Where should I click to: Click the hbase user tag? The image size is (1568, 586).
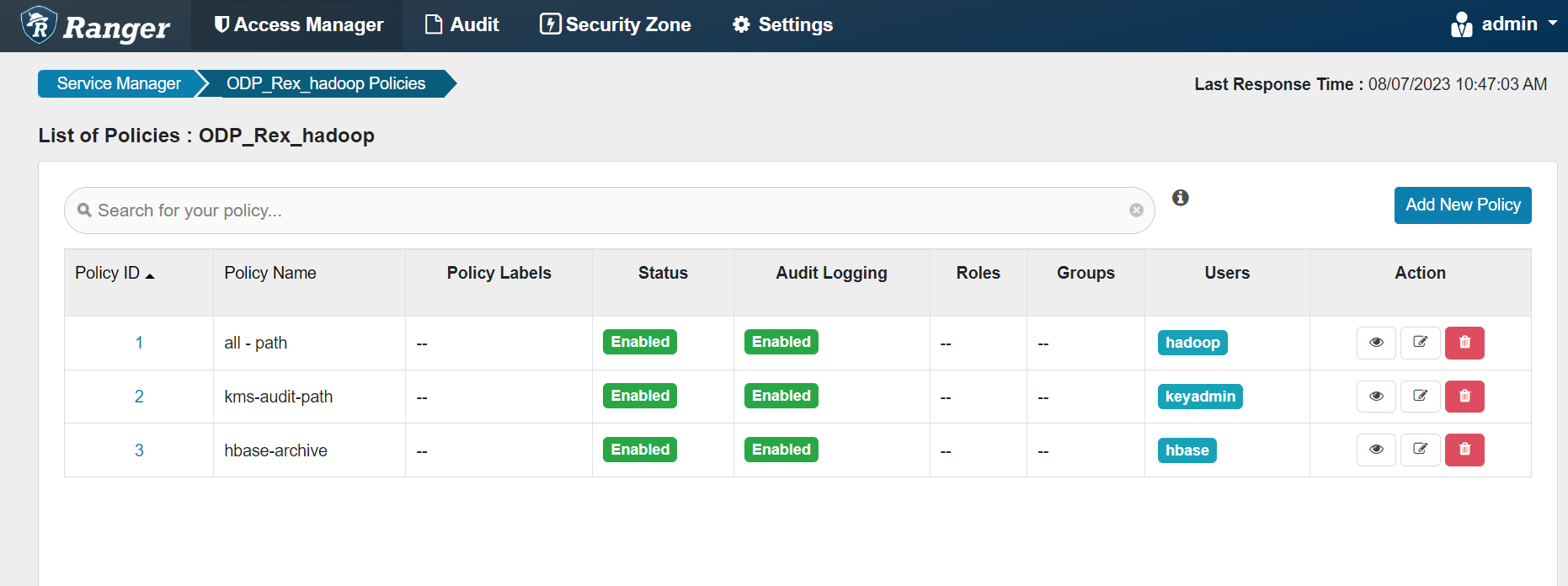coord(1187,450)
